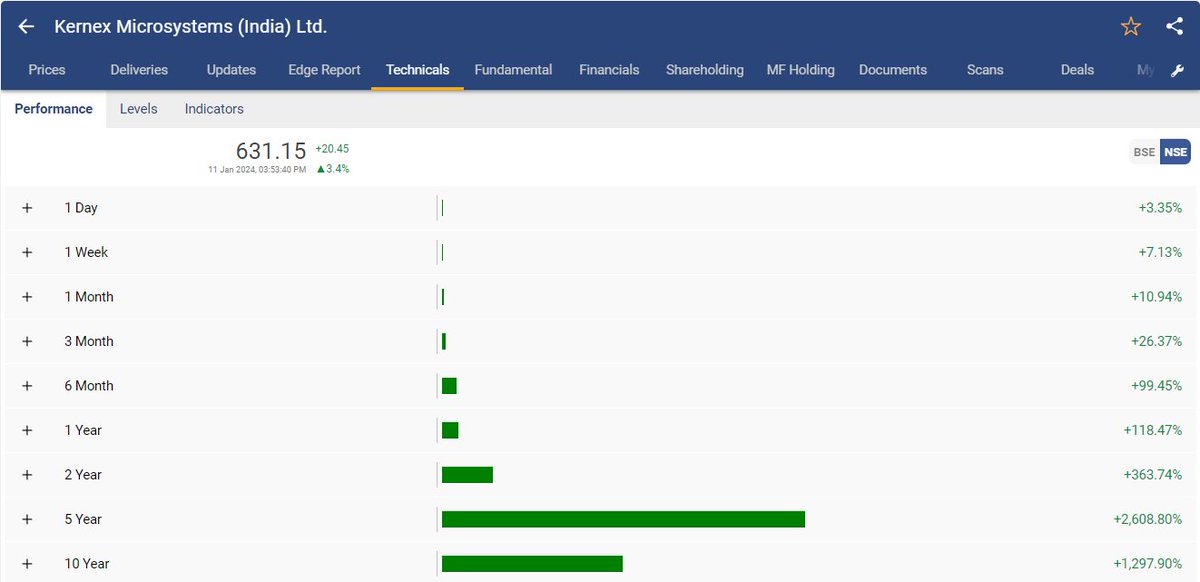This screenshot has width=1200, height=582.
Task: Click the +118.47% 1 Year return
Action: point(1153,430)
